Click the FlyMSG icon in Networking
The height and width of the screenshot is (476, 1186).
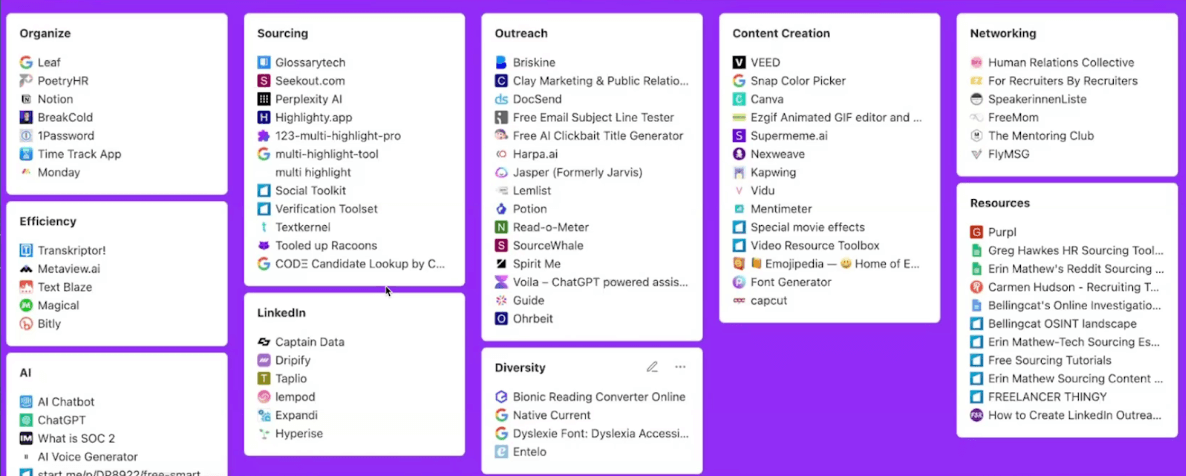tap(976, 154)
